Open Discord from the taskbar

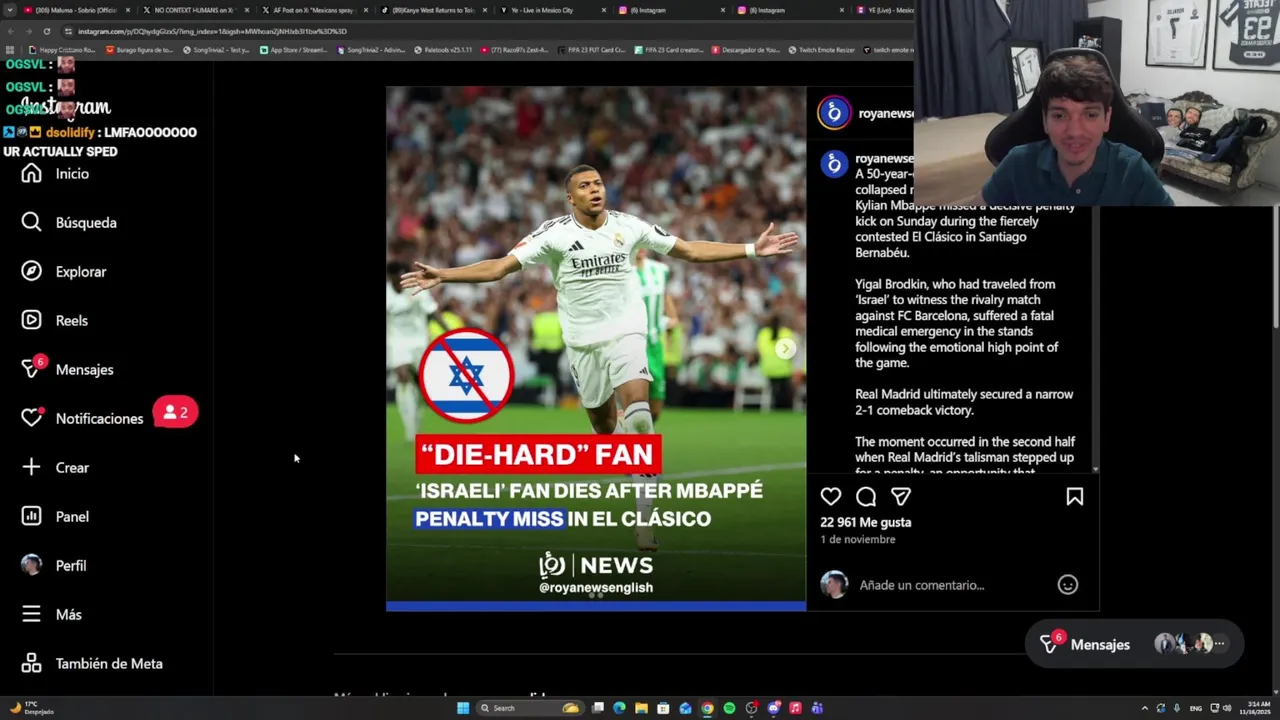pyautogui.click(x=773, y=708)
